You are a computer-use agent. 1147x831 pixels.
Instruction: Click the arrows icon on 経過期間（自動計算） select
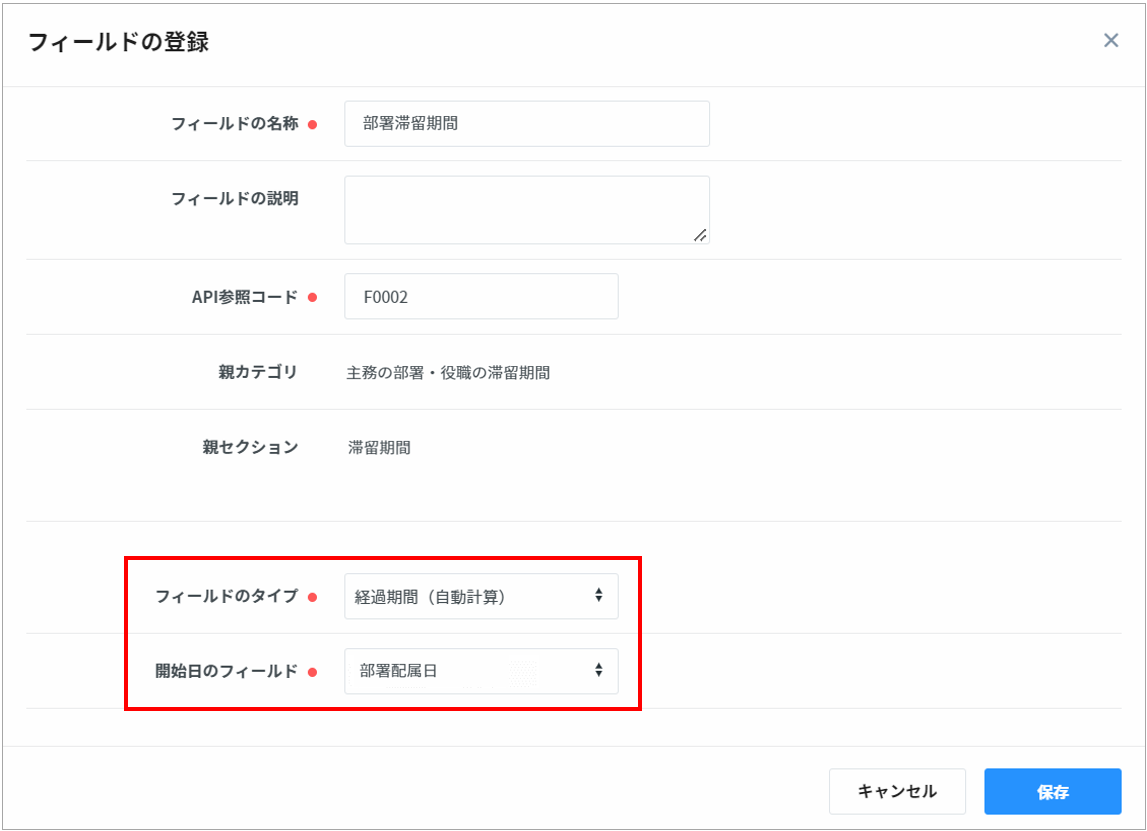click(x=599, y=596)
